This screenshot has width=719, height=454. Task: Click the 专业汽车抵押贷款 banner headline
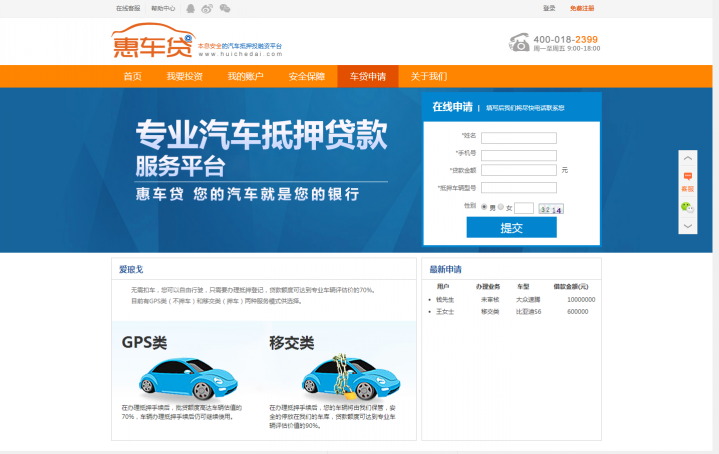pyautogui.click(x=262, y=134)
